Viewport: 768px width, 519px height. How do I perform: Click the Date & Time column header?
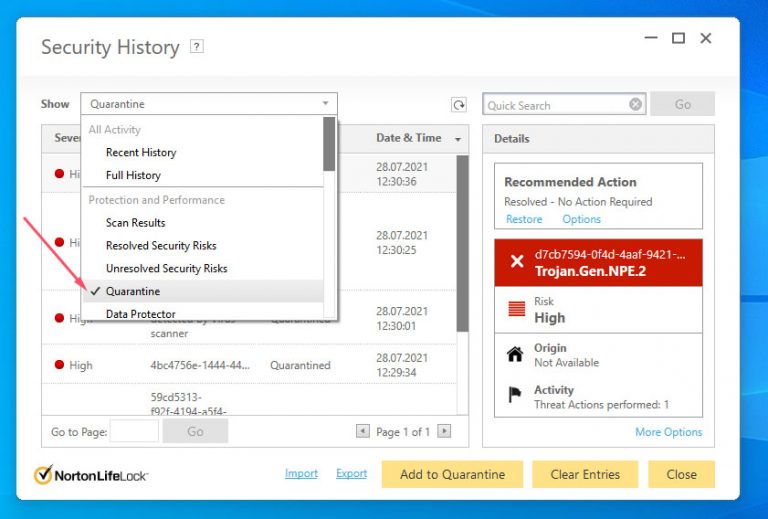pos(408,138)
